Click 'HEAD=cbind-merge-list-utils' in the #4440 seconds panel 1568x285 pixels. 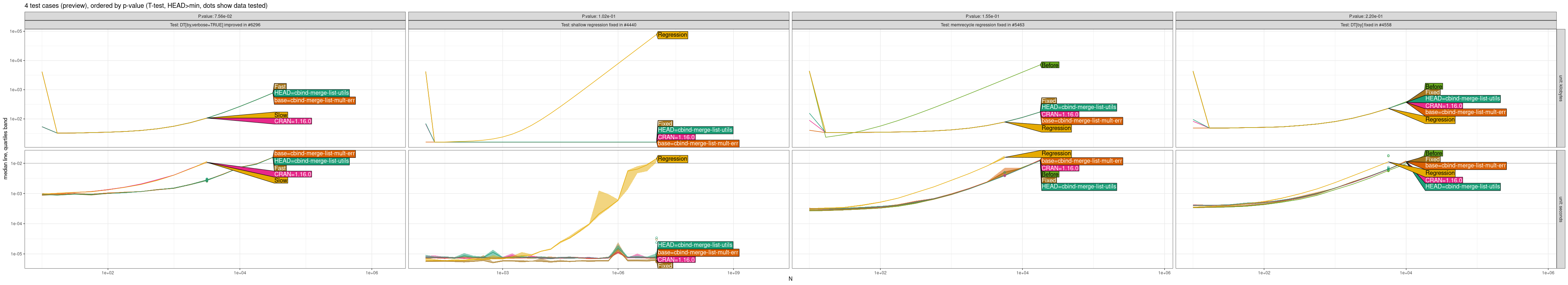pyautogui.click(x=695, y=245)
